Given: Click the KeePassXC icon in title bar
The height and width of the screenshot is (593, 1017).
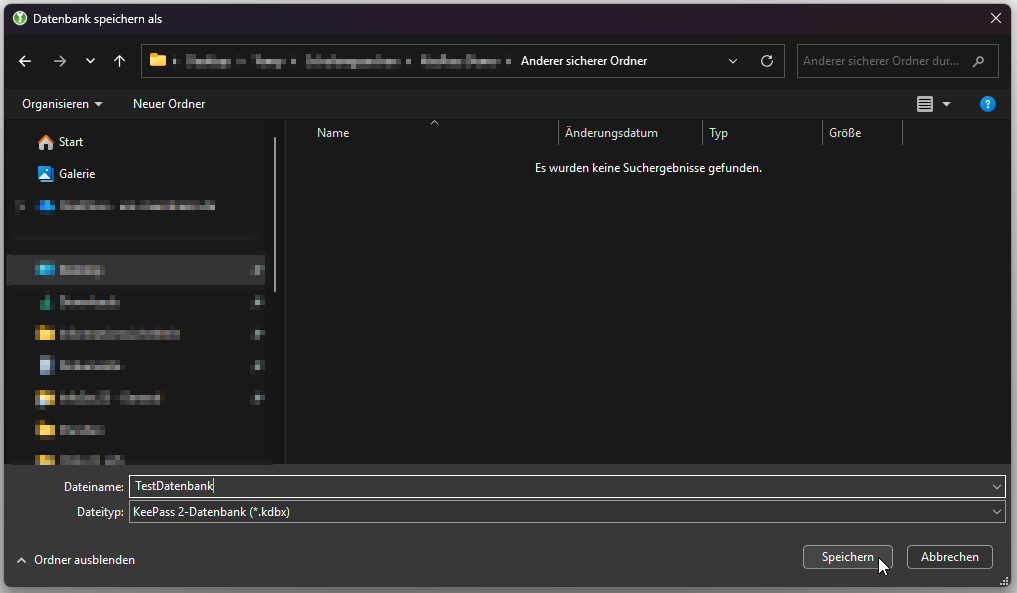Looking at the screenshot, I should pyautogui.click(x=20, y=18).
